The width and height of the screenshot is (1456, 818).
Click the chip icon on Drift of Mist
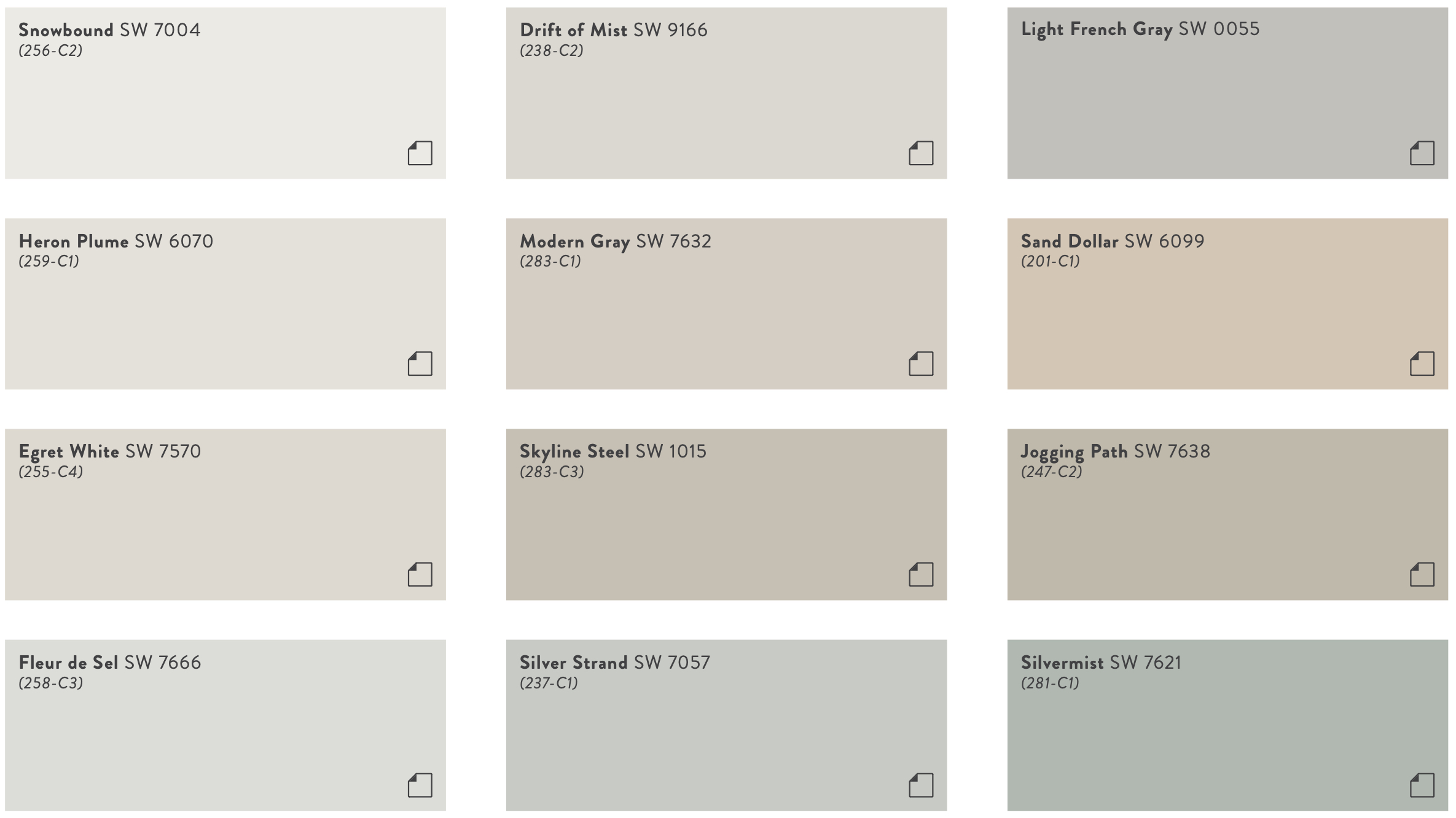[921, 153]
